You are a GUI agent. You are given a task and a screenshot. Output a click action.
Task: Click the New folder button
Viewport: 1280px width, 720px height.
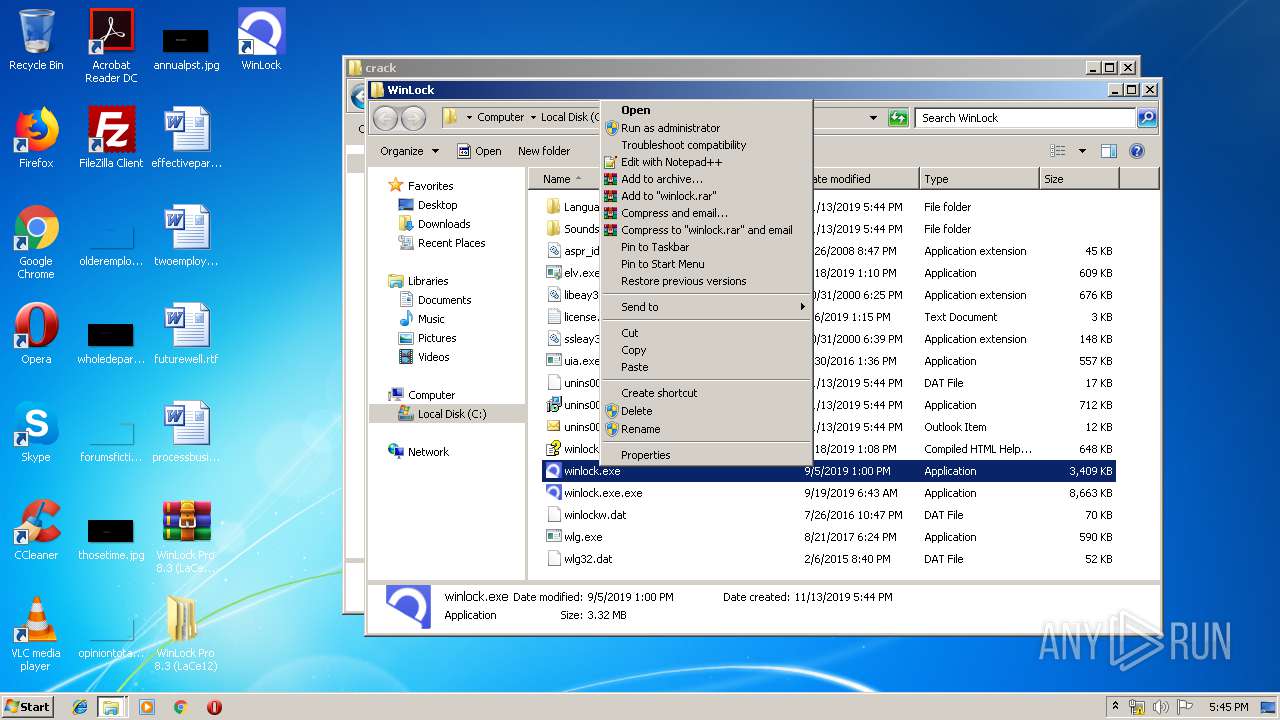tap(544, 151)
